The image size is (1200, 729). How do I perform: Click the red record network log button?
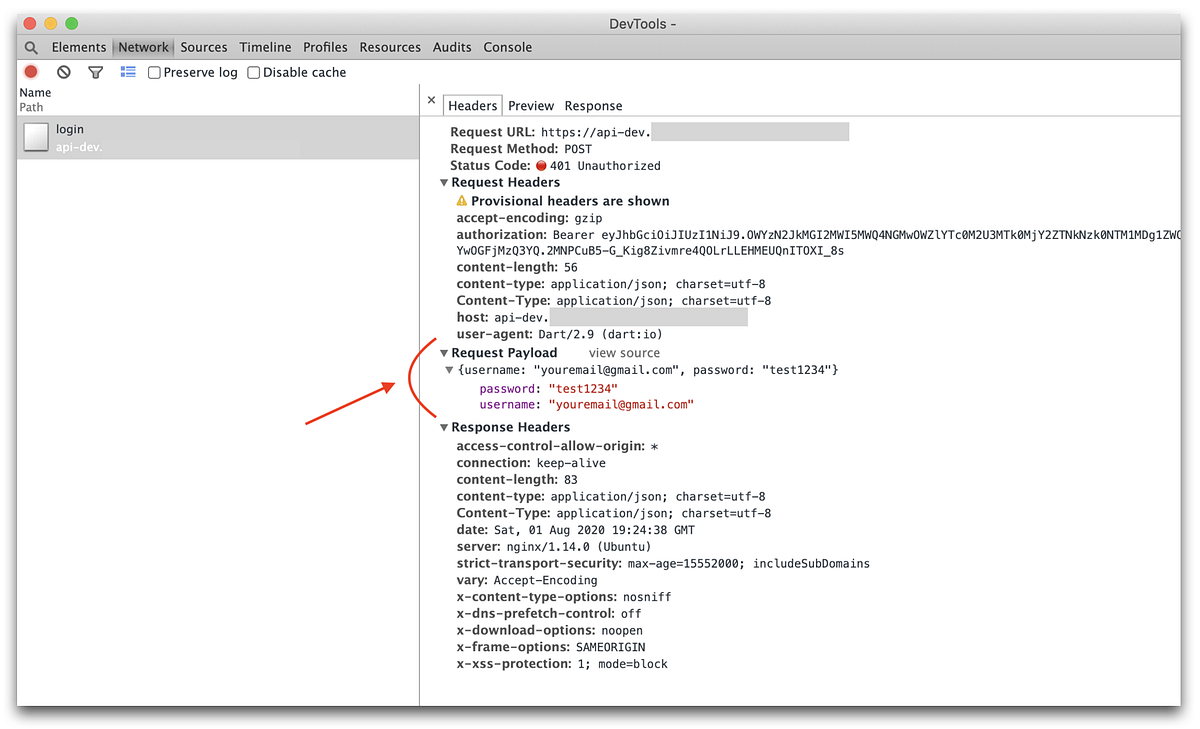[29, 71]
